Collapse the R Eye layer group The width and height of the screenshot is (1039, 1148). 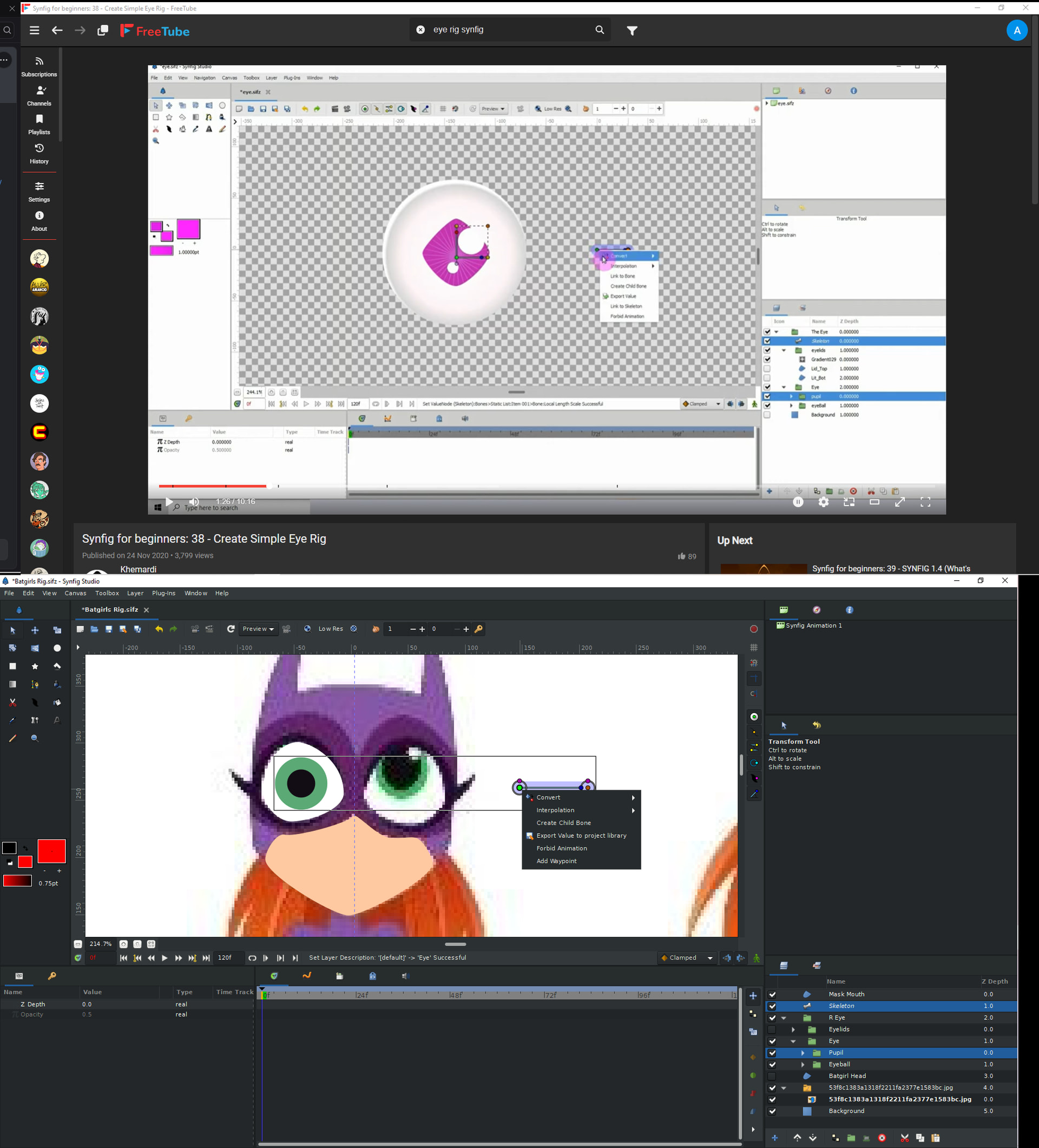click(784, 1018)
